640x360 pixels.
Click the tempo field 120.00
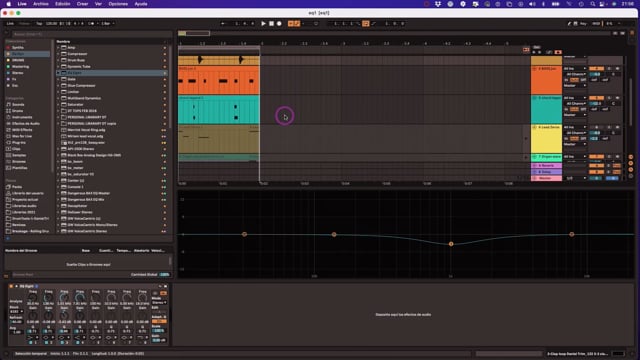(51, 24)
